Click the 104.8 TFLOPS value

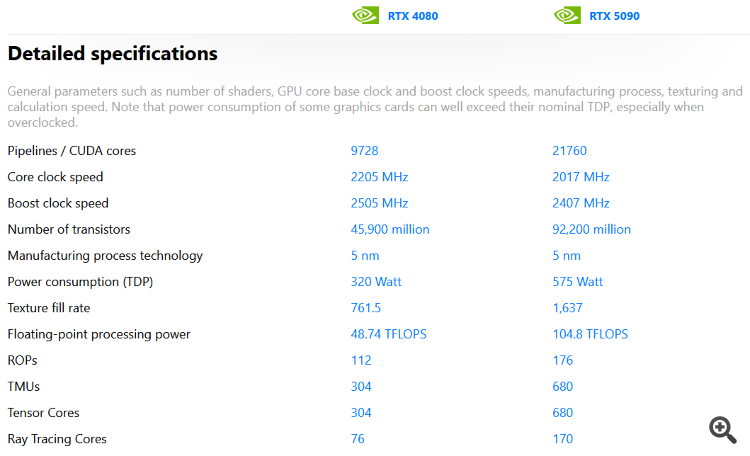coord(590,334)
